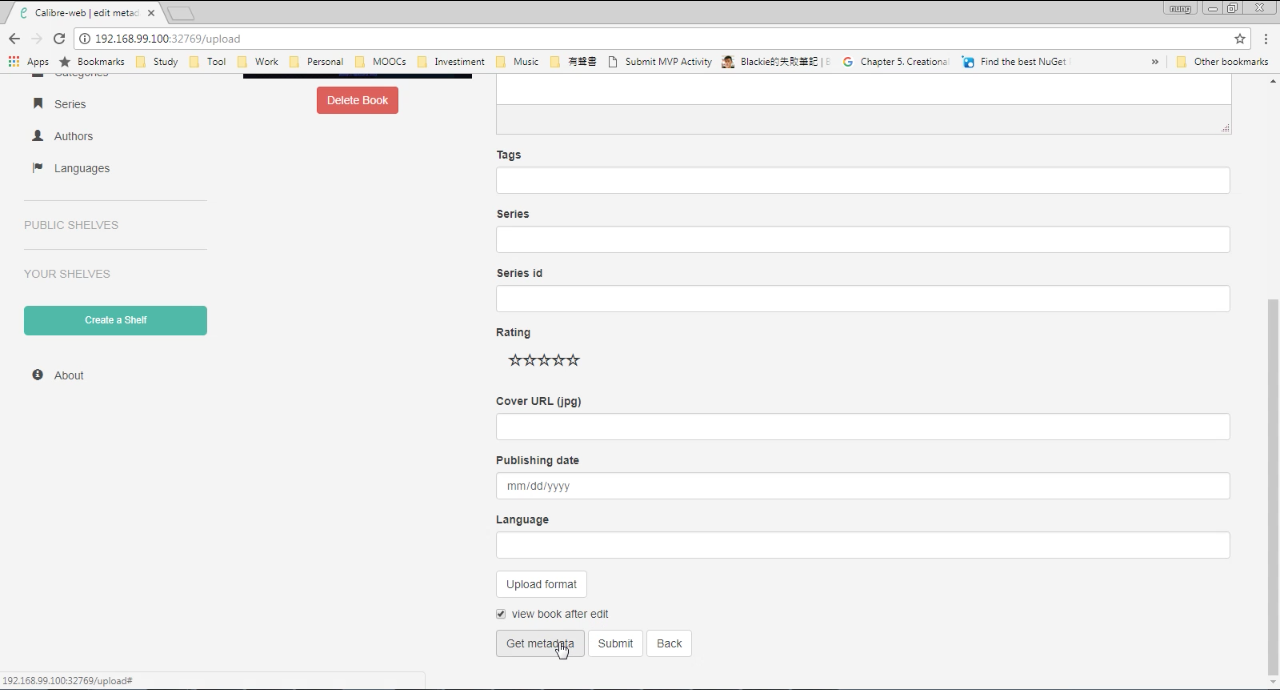Image resolution: width=1280 pixels, height=690 pixels.
Task: Open Music bookmarks folder
Action: point(517,61)
